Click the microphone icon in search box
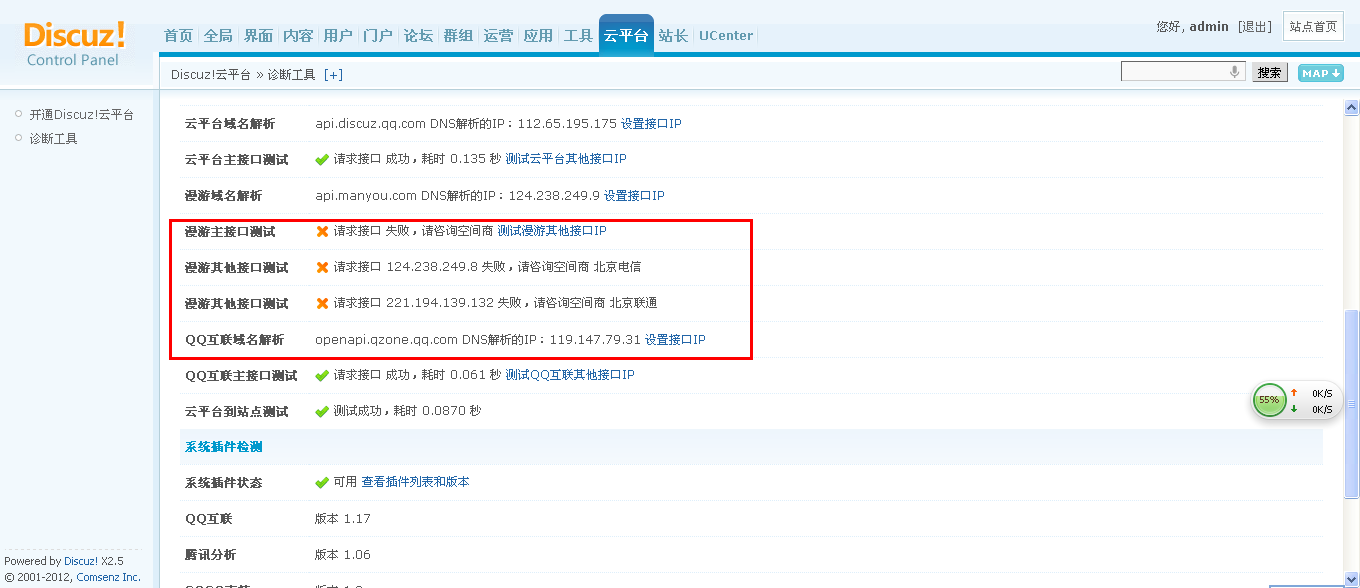Screen dimensions: 1360x588 (x=1234, y=72)
